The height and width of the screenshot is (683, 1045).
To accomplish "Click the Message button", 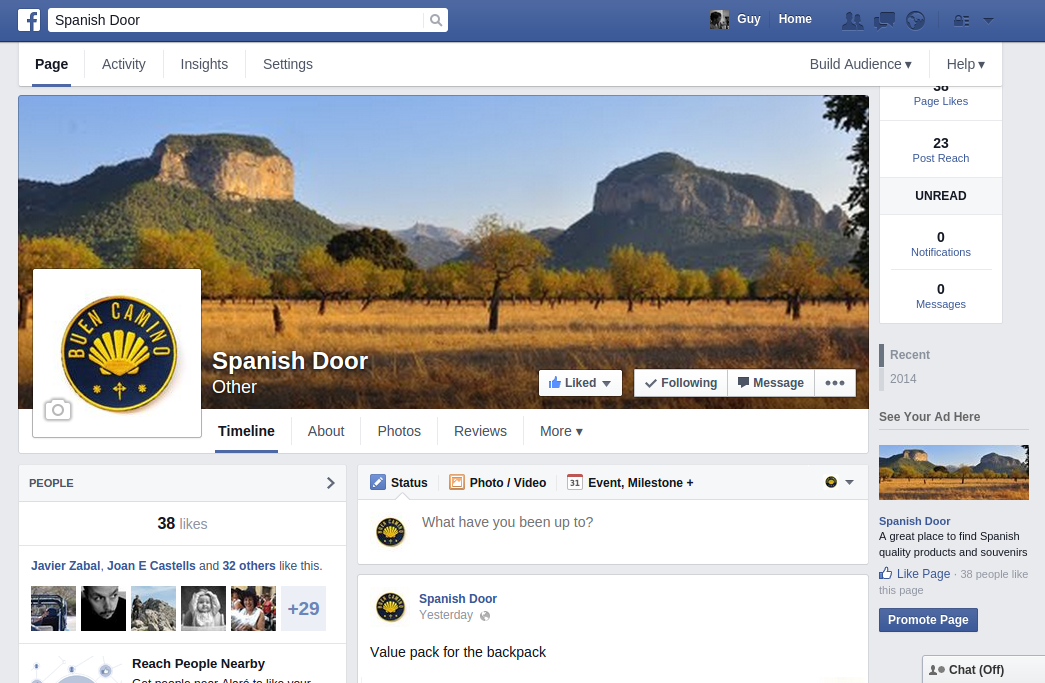I will [771, 383].
